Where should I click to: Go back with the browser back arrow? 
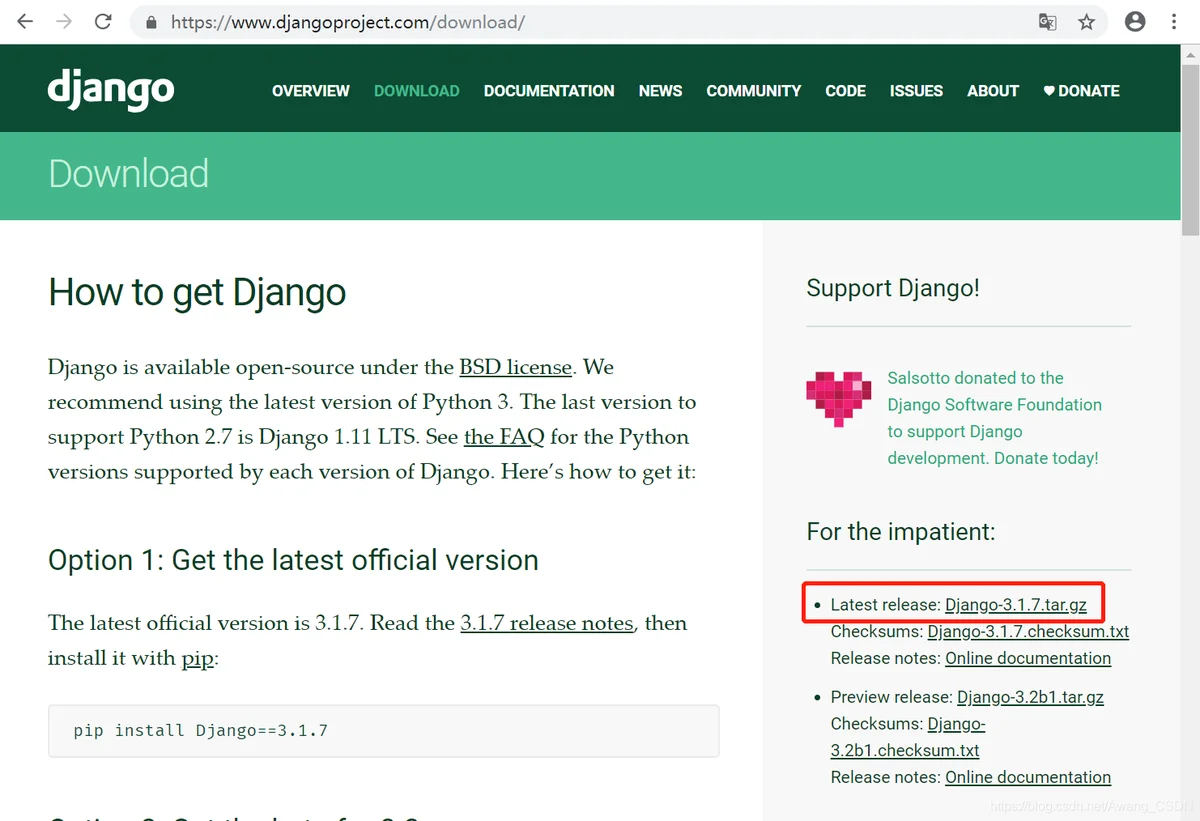[x=26, y=21]
